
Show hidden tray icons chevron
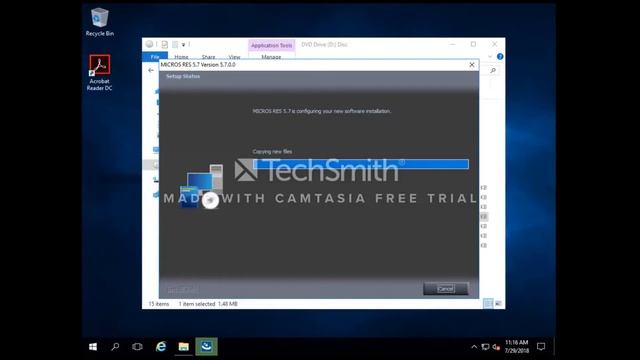[474, 347]
